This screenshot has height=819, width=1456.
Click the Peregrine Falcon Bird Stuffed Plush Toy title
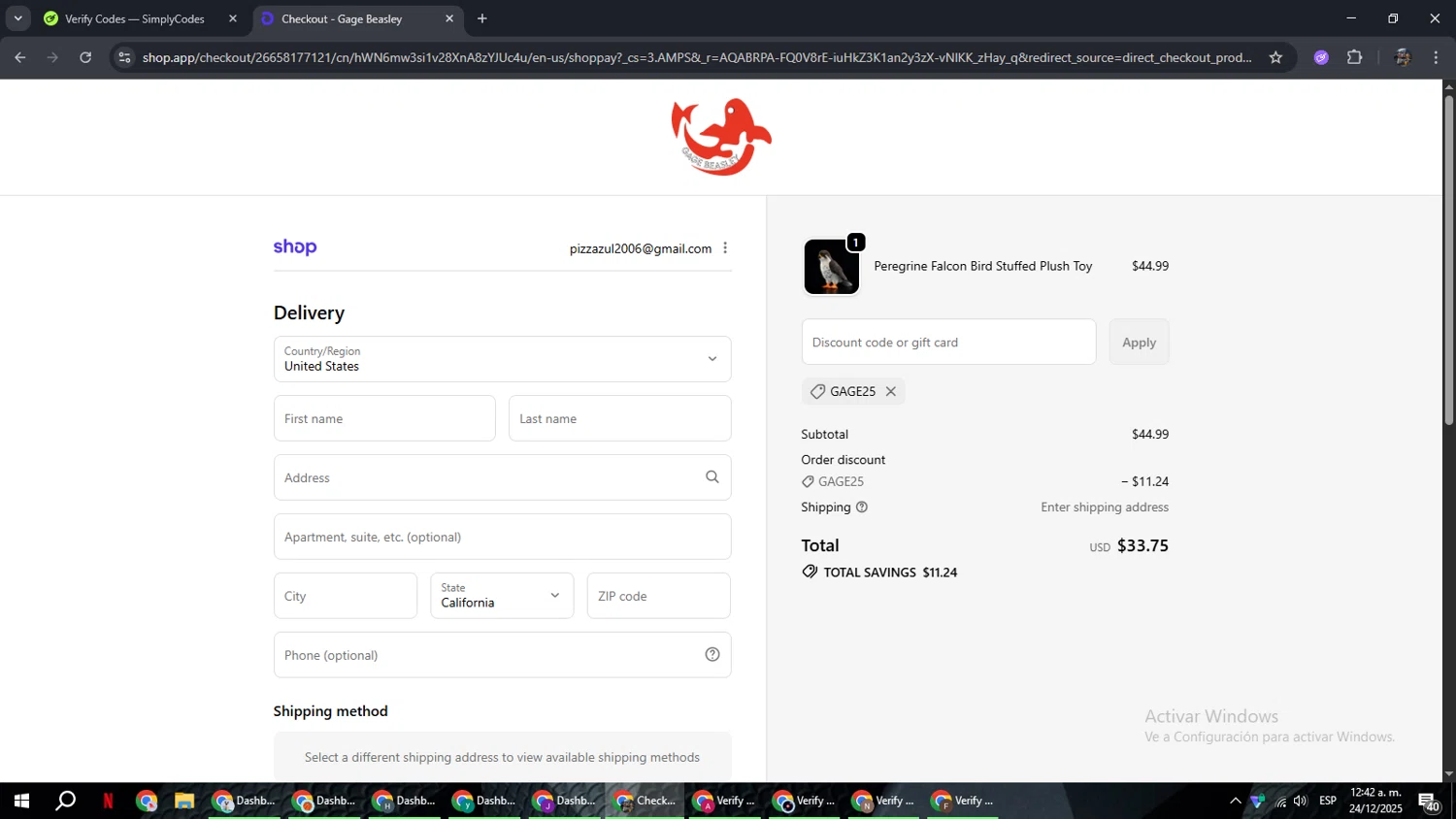coord(982,266)
